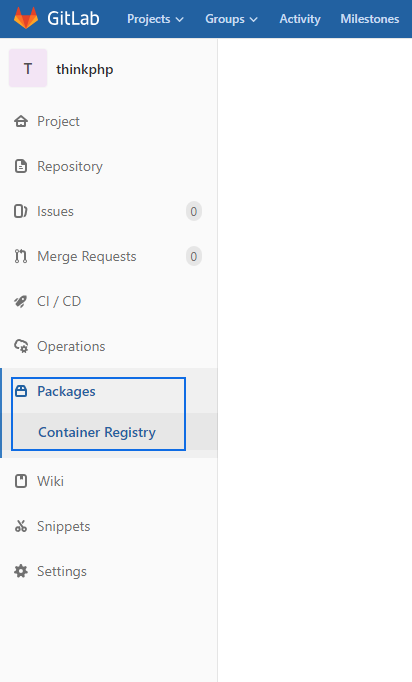The image size is (412, 682).
Task: Click the CI / CD rocket icon
Action: [x=21, y=301]
